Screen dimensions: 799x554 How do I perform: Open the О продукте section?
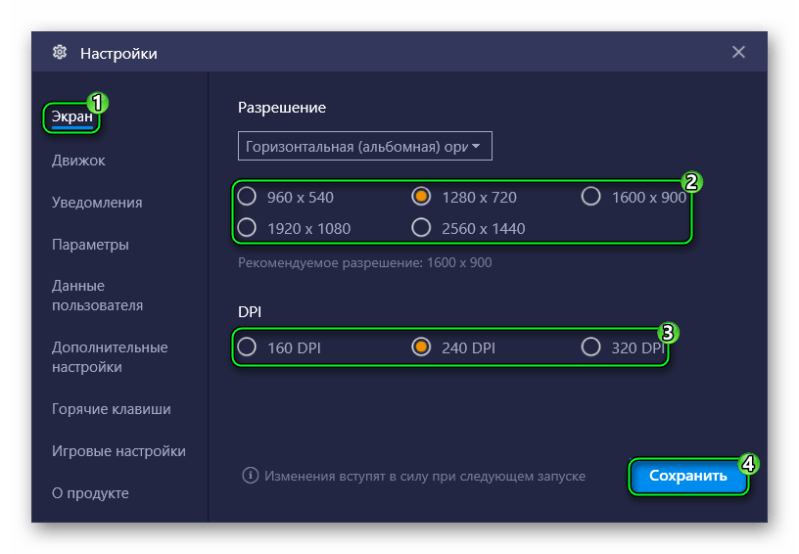pos(90,493)
